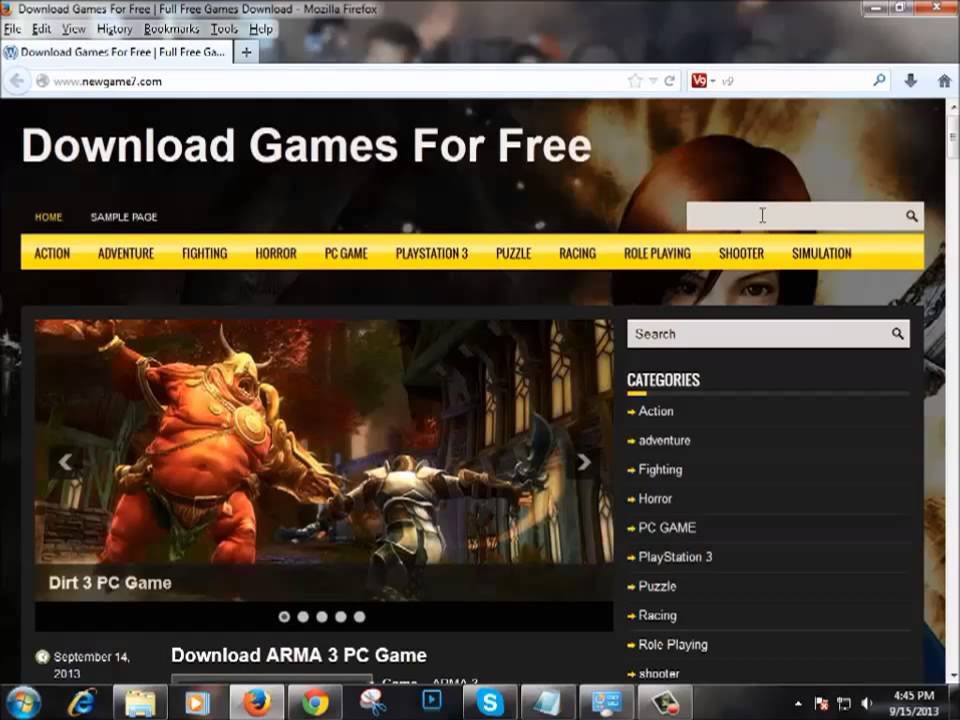Viewport: 960px width, 720px height.
Task: Click the sidebar search magnifier icon
Action: point(898,334)
